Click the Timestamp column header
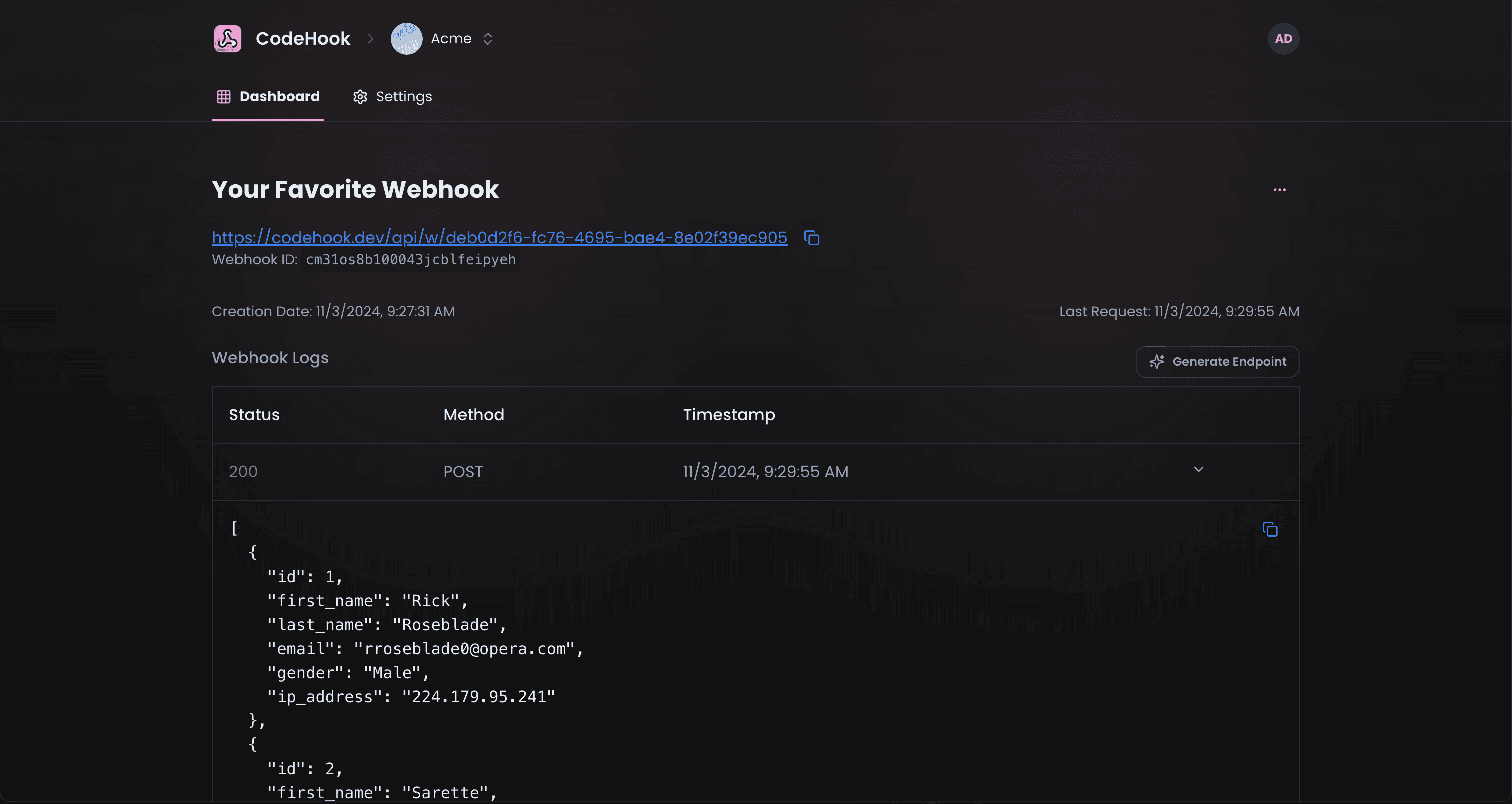This screenshot has height=804, width=1512. point(729,415)
